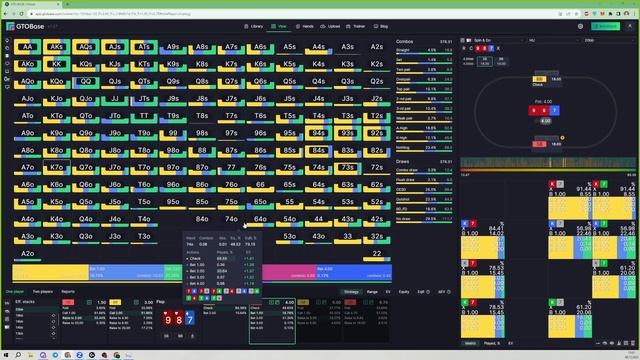Screen dimensions: 640x360
Task: Click the Flush draw row in Draws
Action: tap(424, 180)
